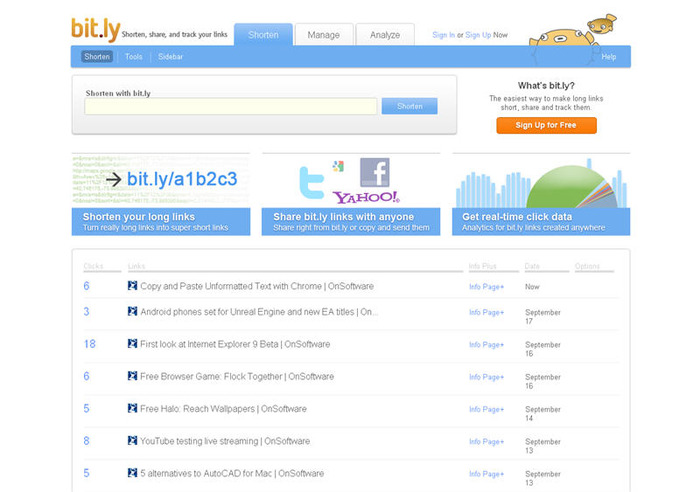Click the "September 14" date entry
Image resolution: width=700 pixels, height=492 pixels.
click(542, 413)
